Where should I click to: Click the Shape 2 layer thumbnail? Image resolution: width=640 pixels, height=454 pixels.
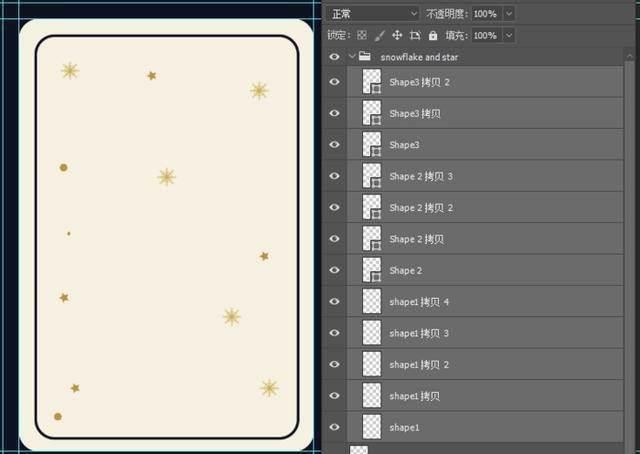pos(372,270)
